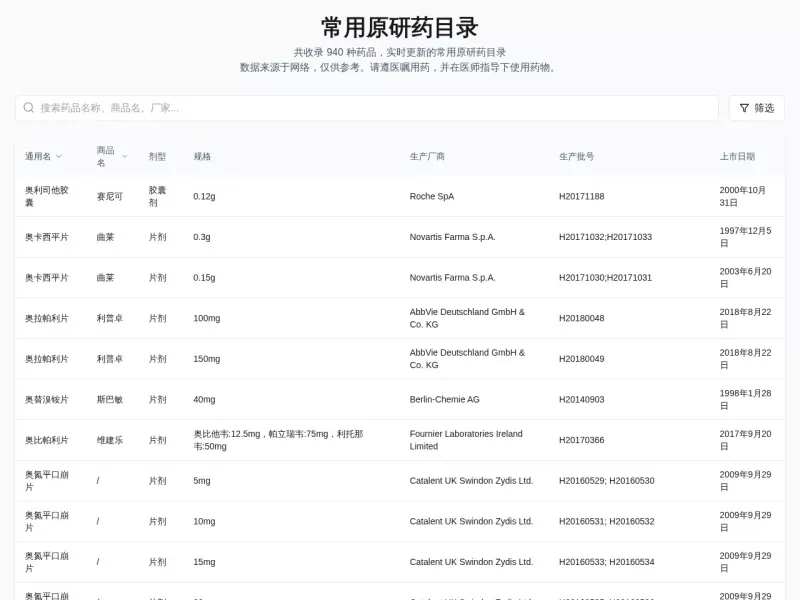
Task: Click the Fournier Laboratories Ireland Limited cell
Action: (466, 440)
